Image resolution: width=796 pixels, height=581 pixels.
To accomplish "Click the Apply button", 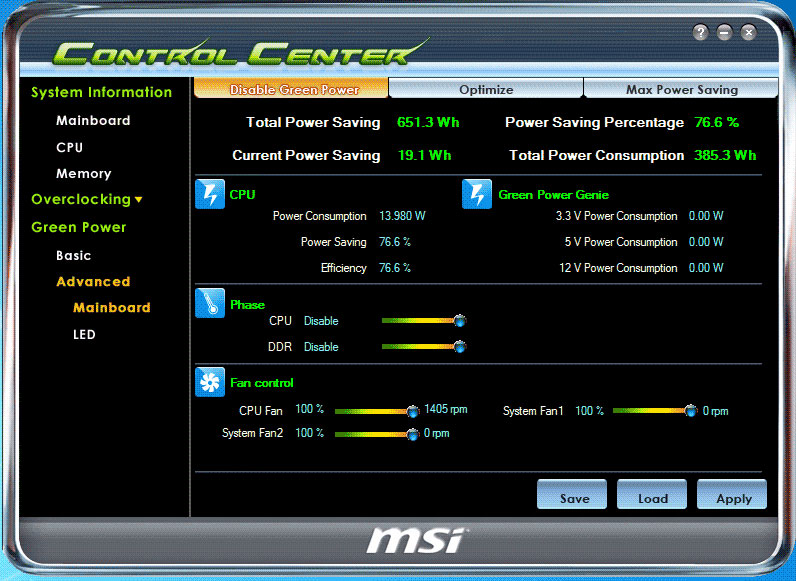I will tap(732, 494).
